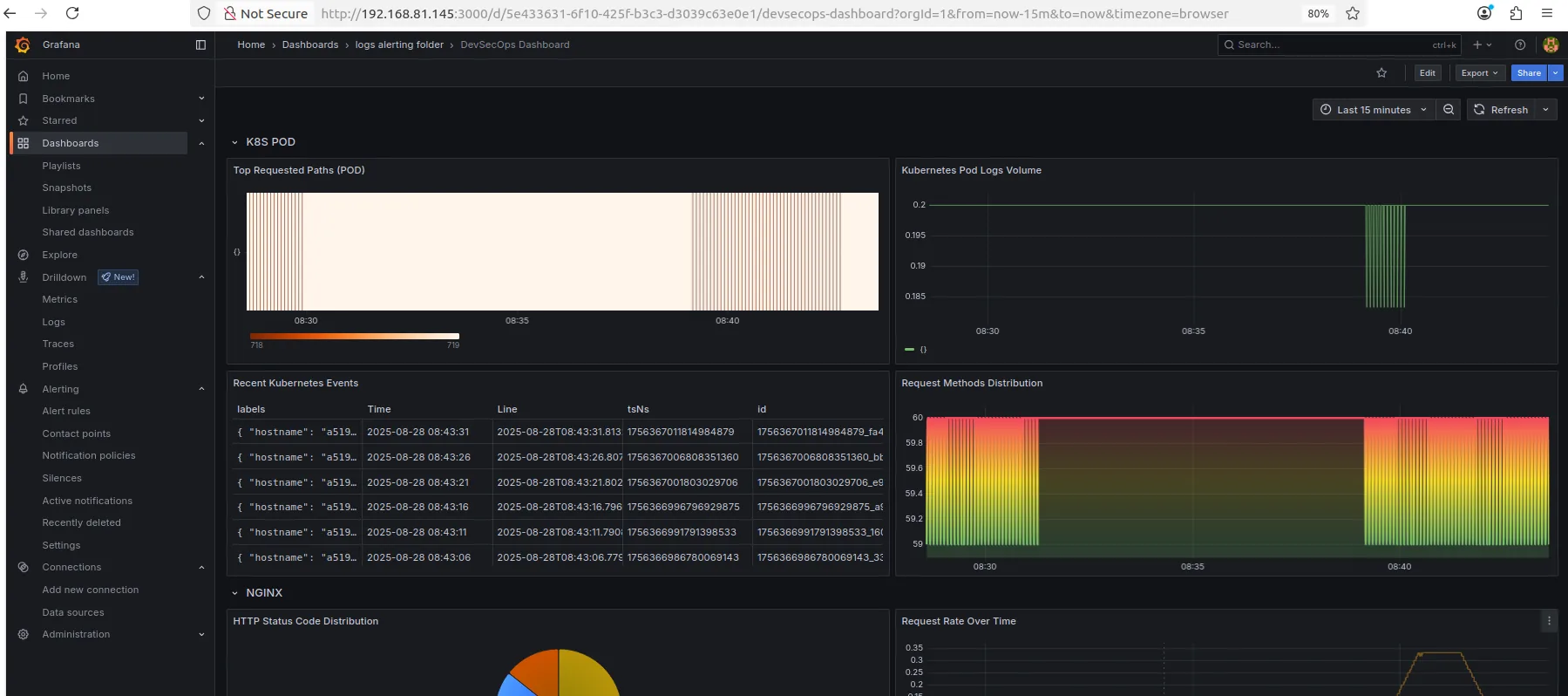Collapse the Alerting sidebar section
This screenshot has width=1568, height=696.
[201, 389]
